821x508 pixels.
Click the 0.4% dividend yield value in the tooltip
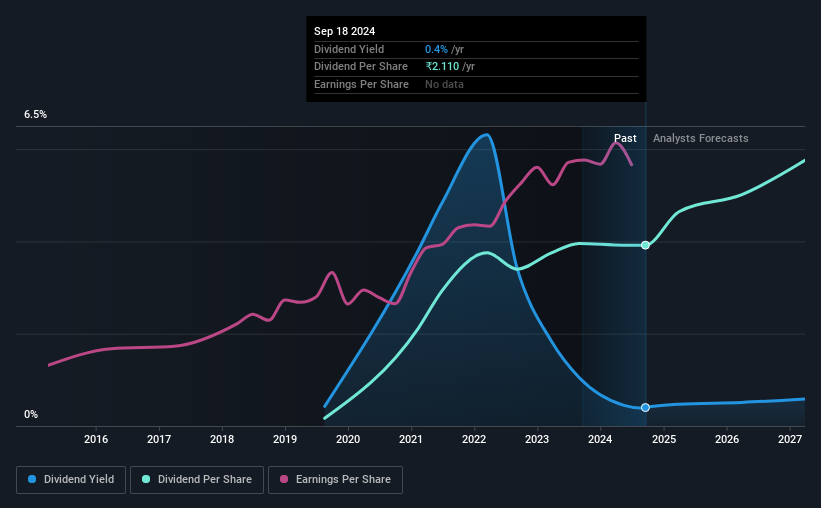point(436,49)
